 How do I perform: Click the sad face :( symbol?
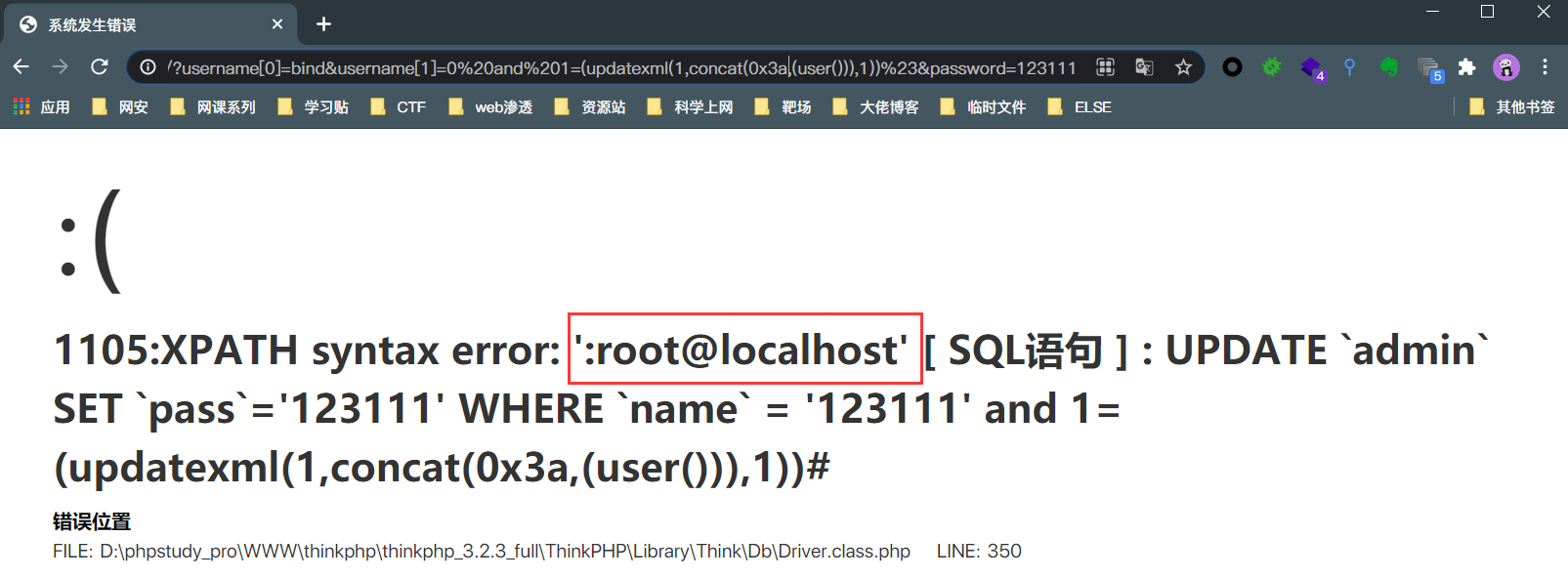(90, 242)
